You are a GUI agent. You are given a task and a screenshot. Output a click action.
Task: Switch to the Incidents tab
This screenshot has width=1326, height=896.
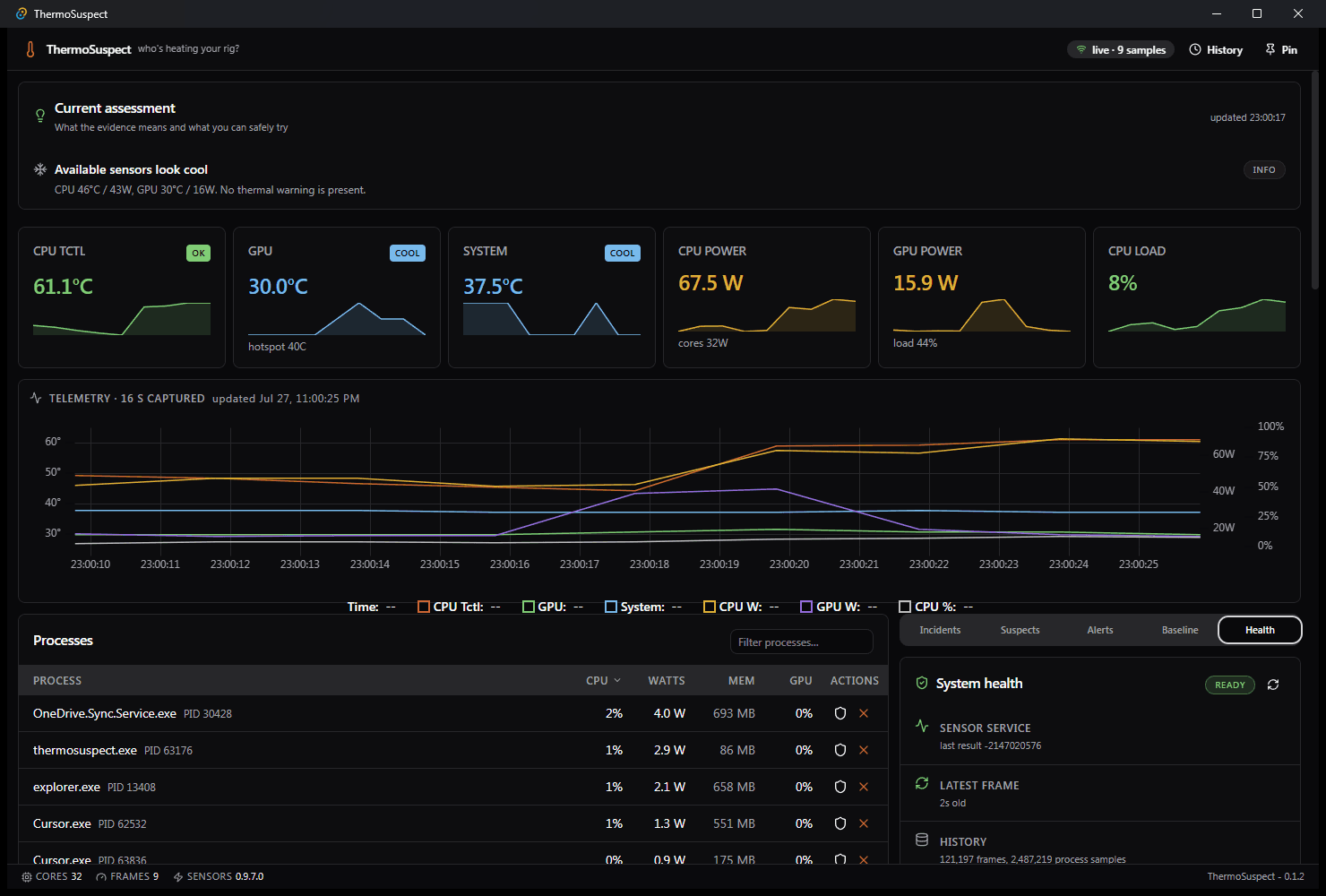coord(940,630)
